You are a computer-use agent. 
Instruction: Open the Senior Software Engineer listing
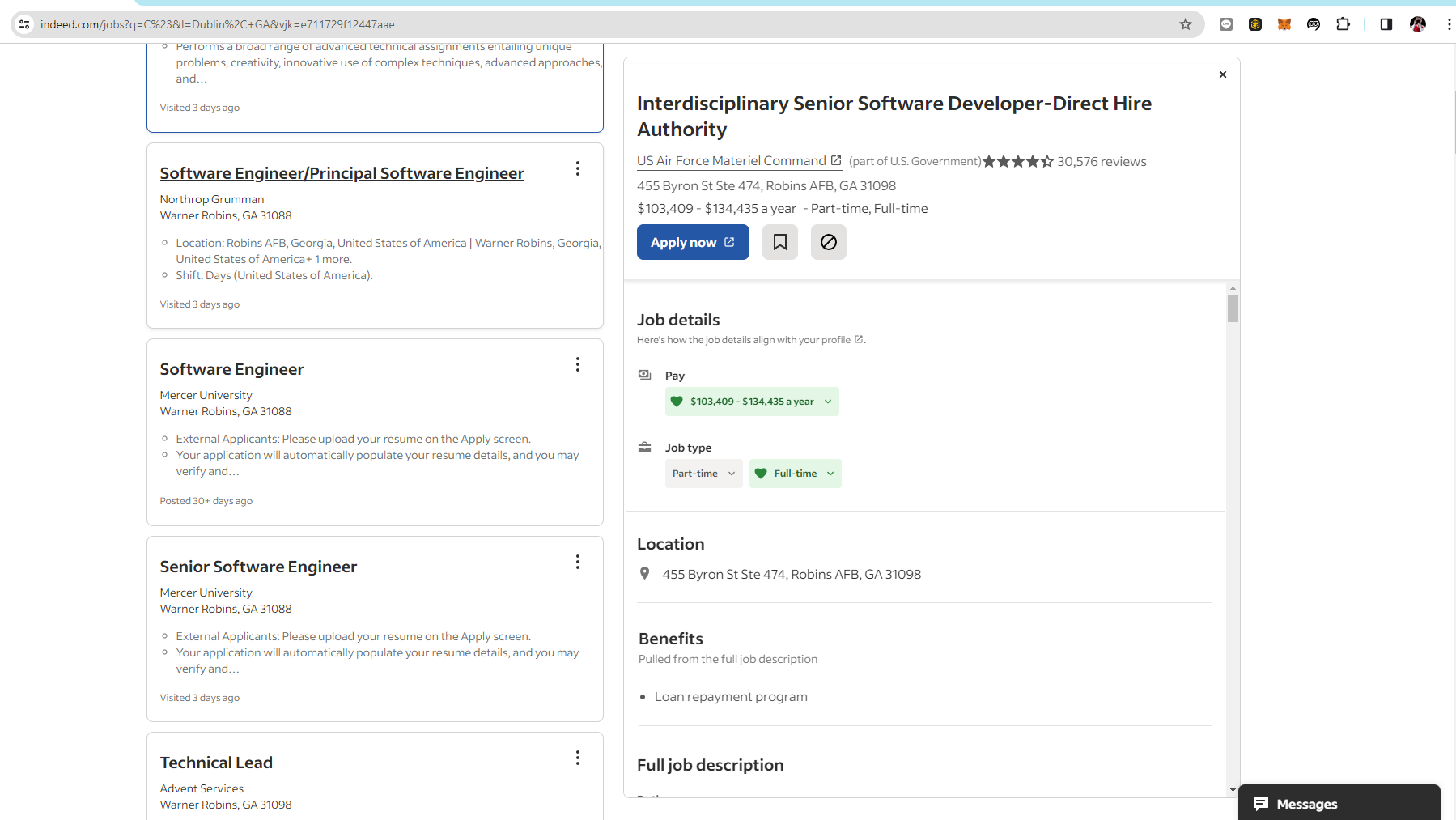tap(258, 567)
